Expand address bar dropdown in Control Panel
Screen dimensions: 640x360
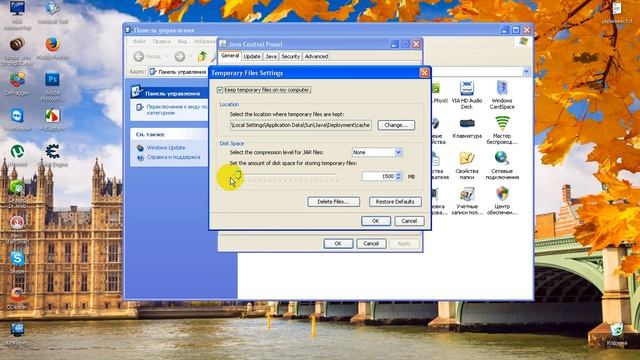click(x=526, y=71)
